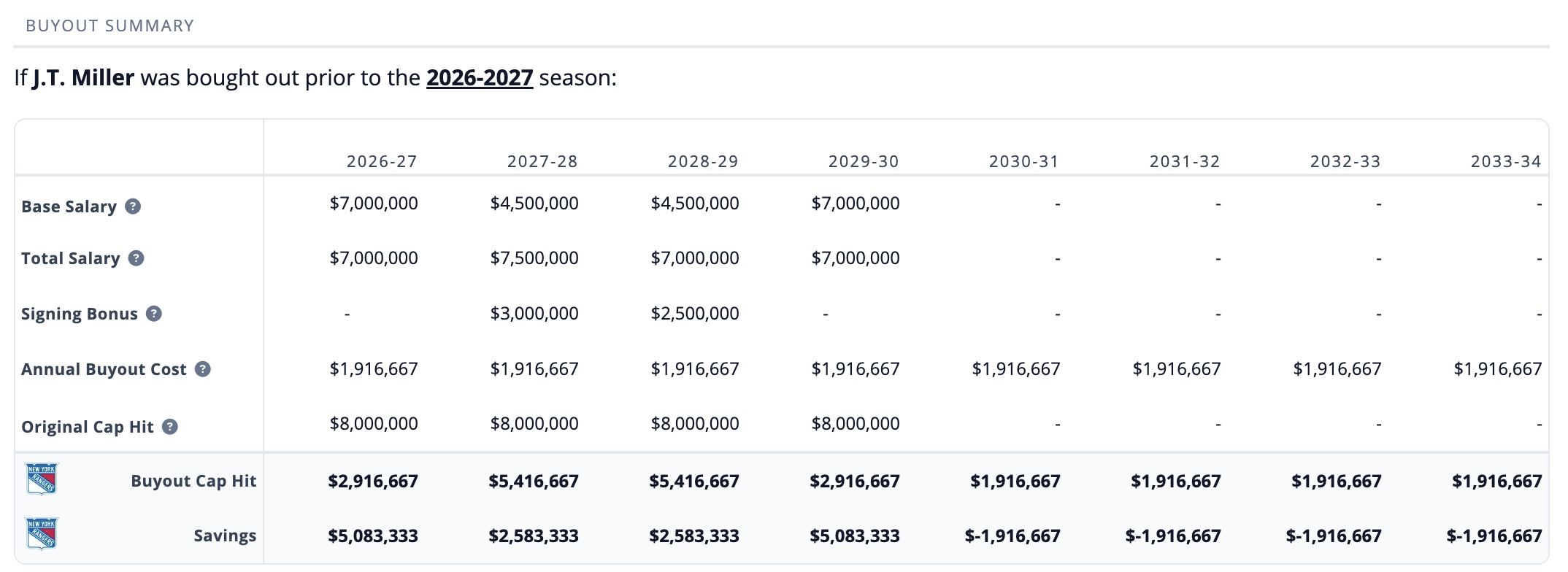Click the help icon next to Base Salary

coord(133,206)
